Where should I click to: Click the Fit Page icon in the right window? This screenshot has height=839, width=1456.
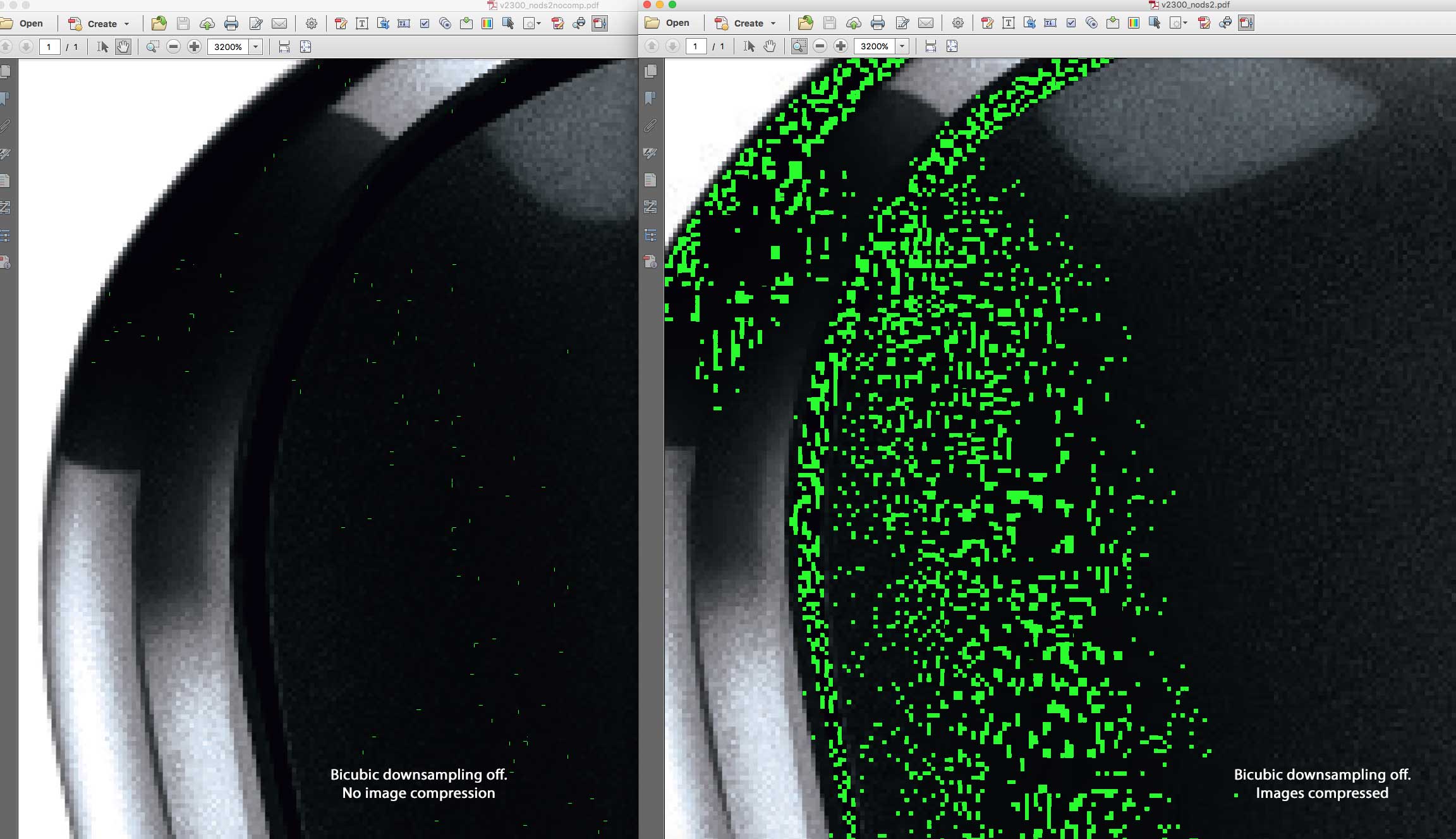coord(952,46)
